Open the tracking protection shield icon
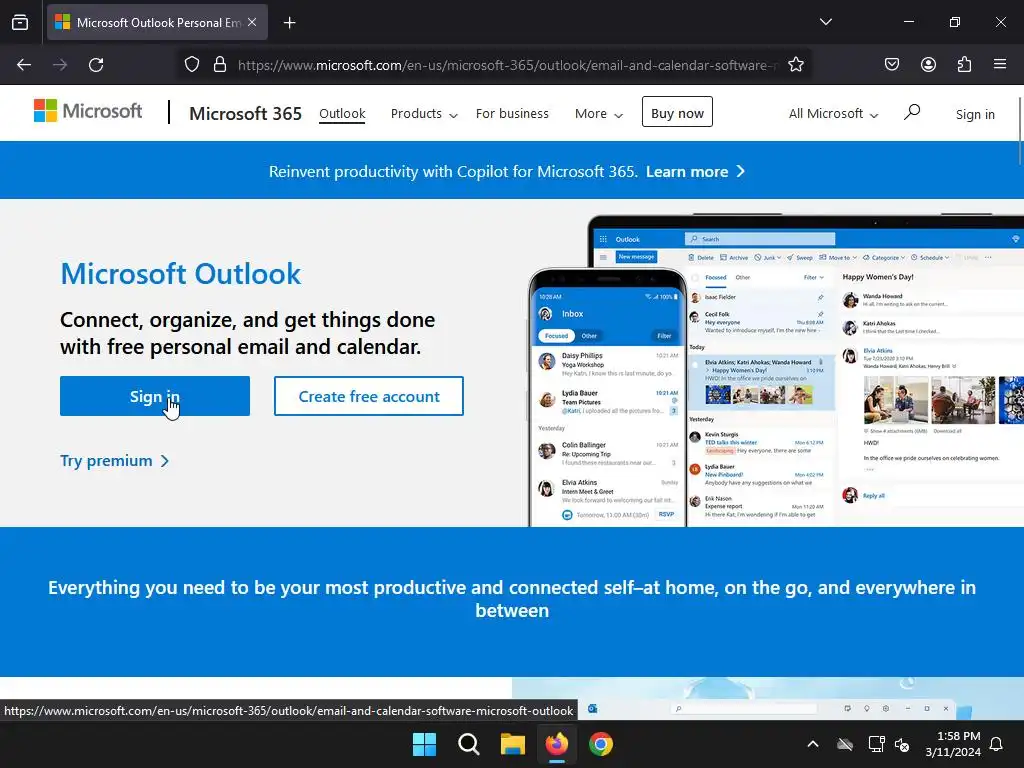 coord(191,65)
